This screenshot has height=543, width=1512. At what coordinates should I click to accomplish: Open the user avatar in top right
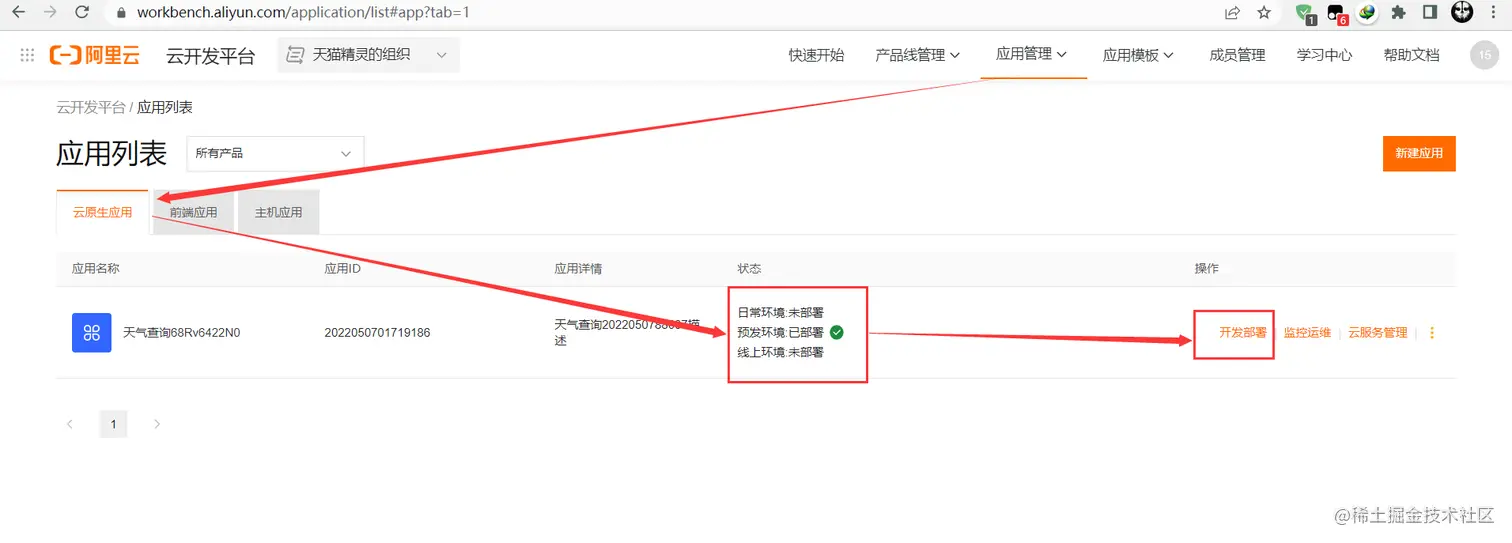point(1484,55)
